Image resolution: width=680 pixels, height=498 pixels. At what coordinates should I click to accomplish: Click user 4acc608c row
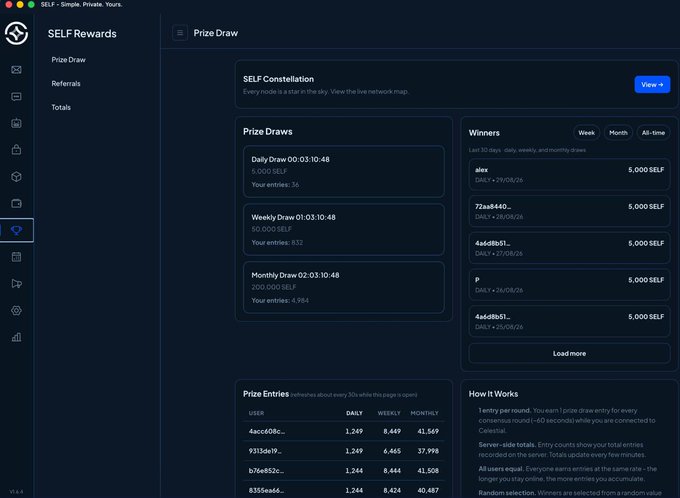coord(344,432)
